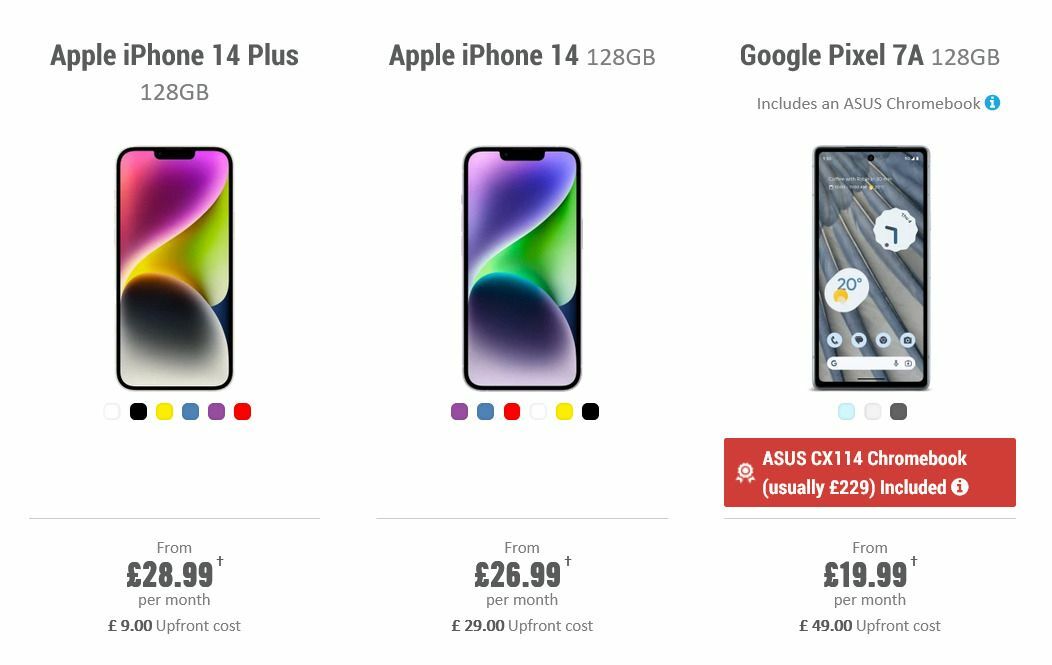Click the info icon inside the red Chromebook banner

(962, 488)
